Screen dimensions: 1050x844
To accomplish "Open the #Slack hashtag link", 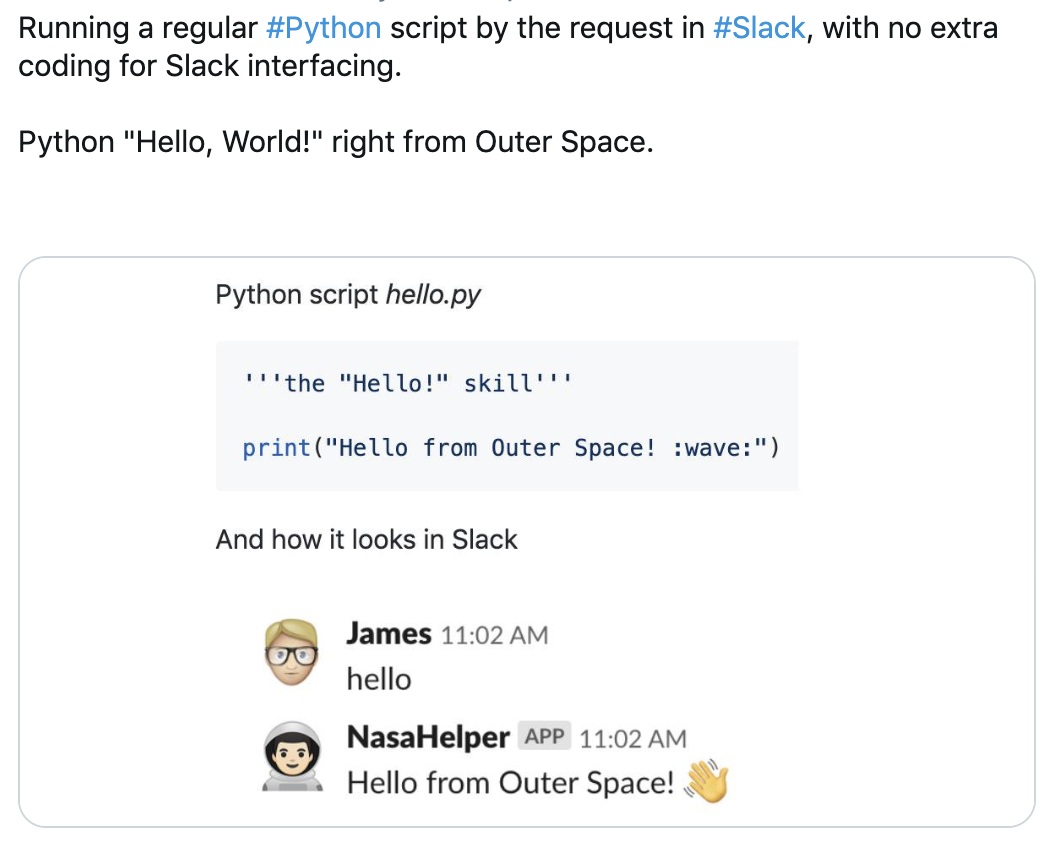I will (x=759, y=29).
